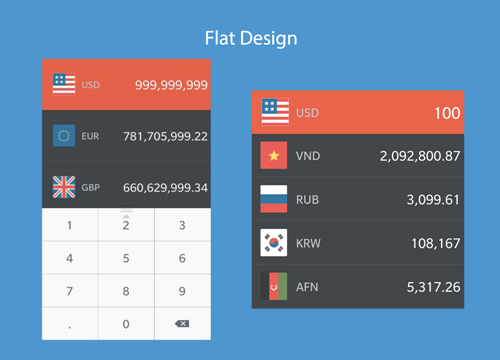Screen dimensions: 500x360
Task: Tap keypad digit 5
Action: tap(126, 258)
